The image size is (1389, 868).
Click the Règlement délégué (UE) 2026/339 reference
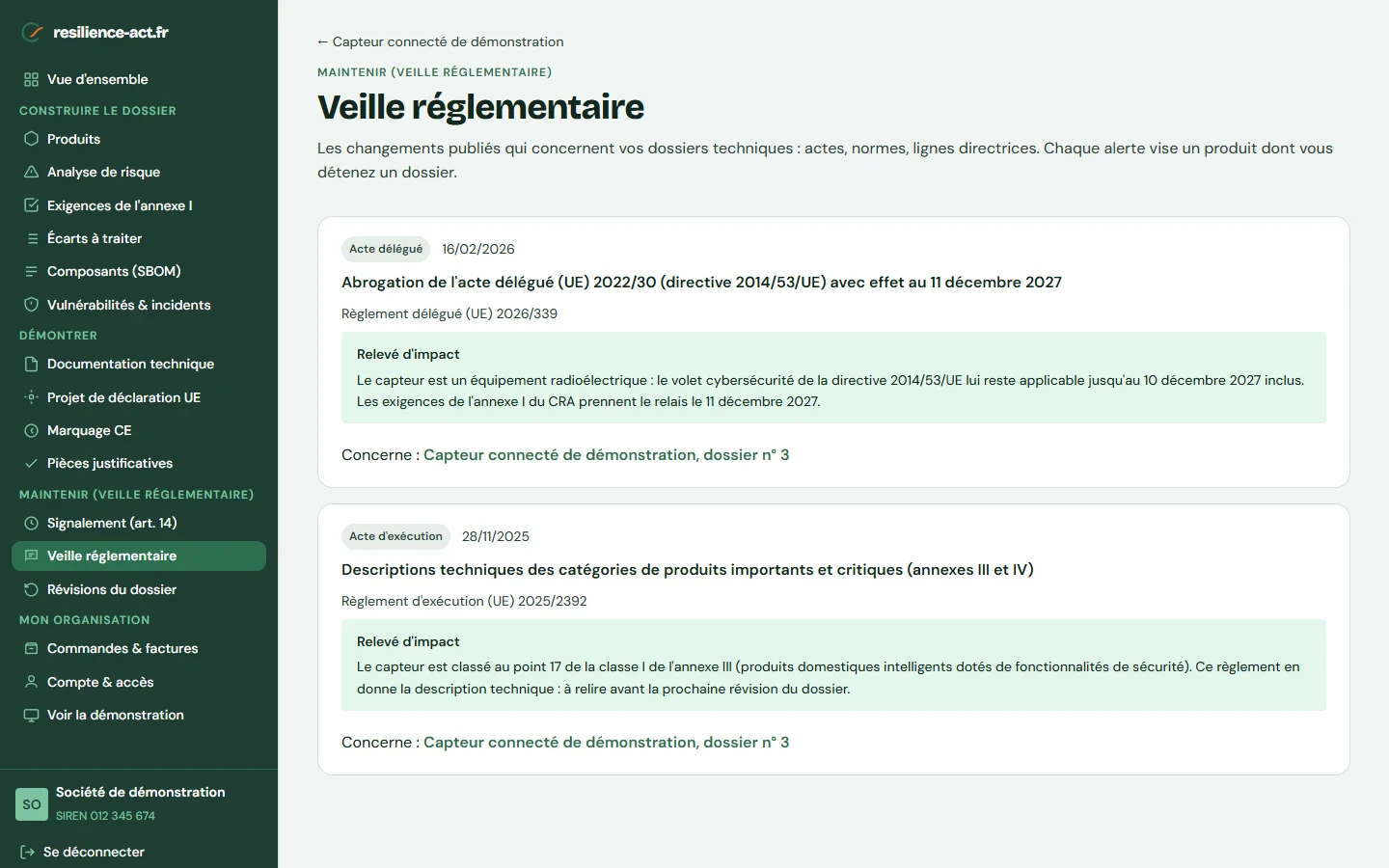click(449, 313)
